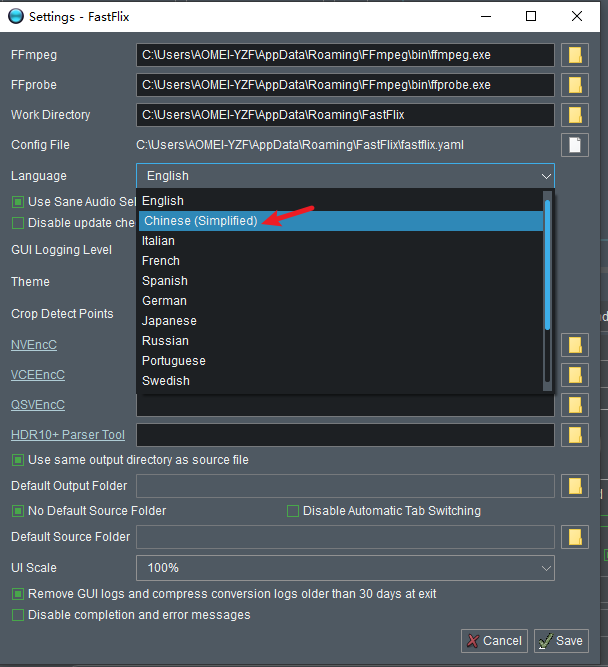Select Chinese (Simplified) from language list

(200, 220)
